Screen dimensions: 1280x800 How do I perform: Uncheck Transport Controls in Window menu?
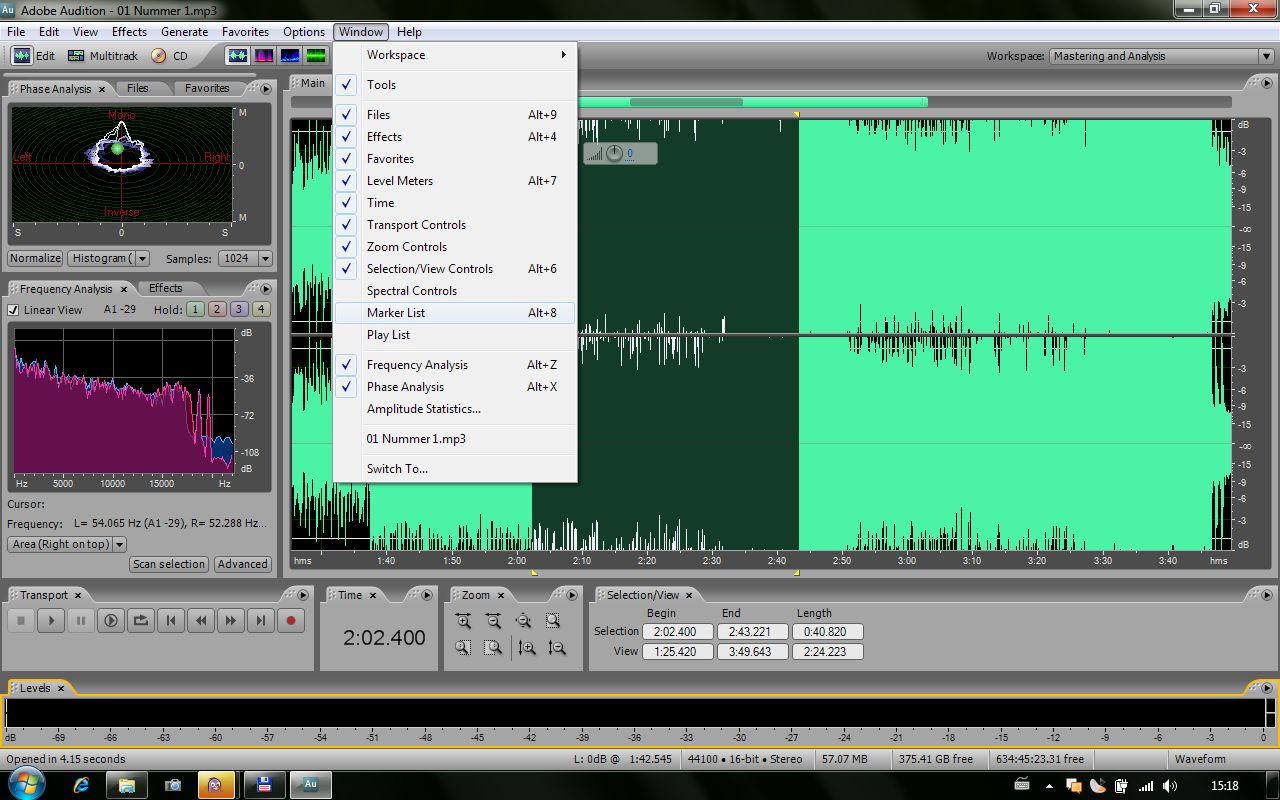coord(455,225)
